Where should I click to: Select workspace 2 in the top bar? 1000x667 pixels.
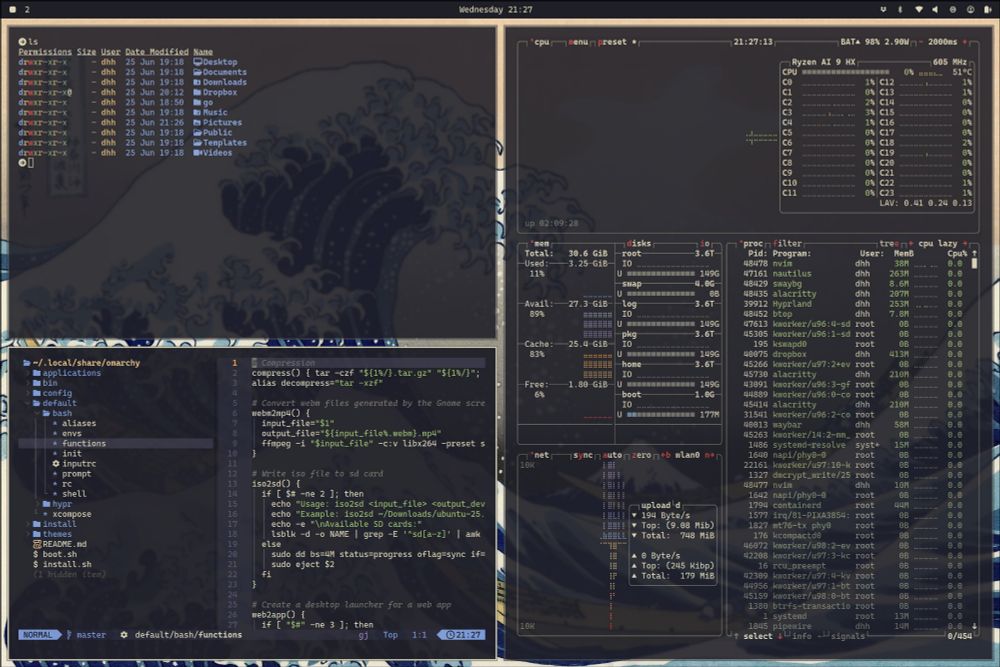pos(27,10)
